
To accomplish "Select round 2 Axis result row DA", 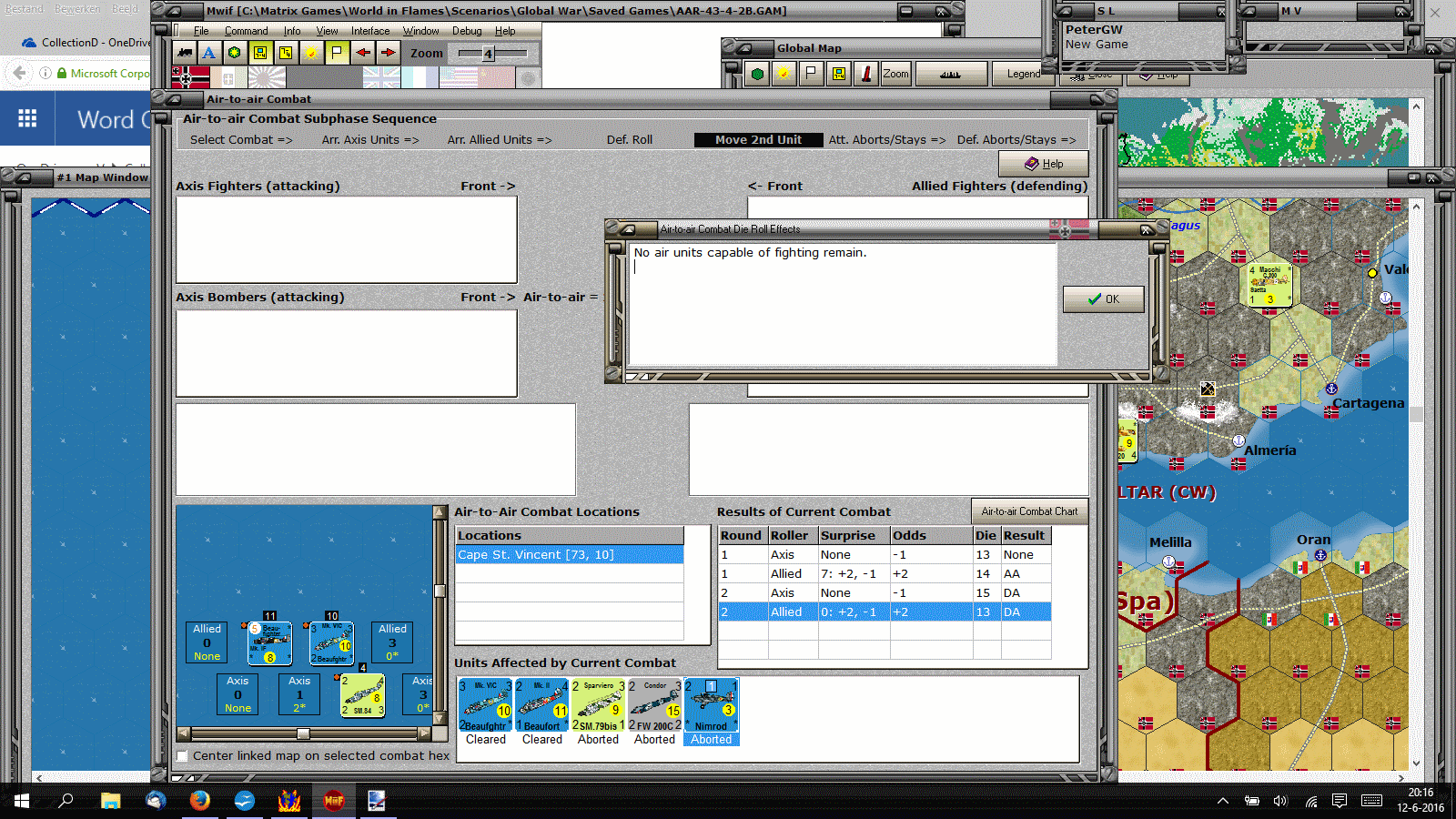I will (885, 592).
